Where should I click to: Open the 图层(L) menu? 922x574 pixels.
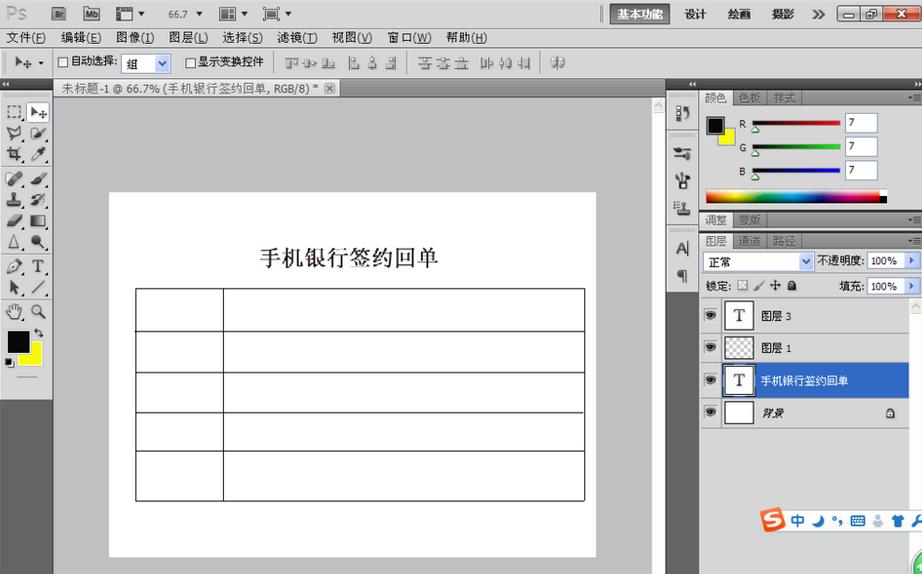pyautogui.click(x=188, y=38)
